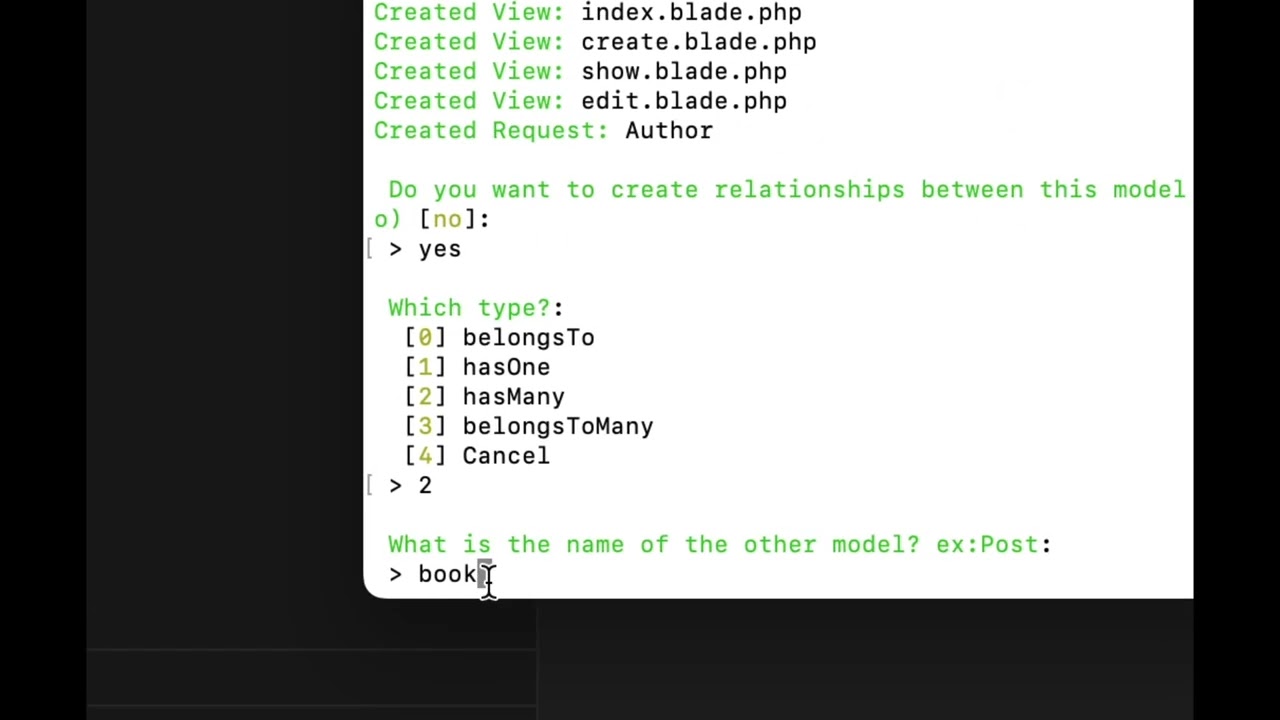1280x720 pixels.
Task: Select the '[0] belongsTo' option line
Action: 500,338
